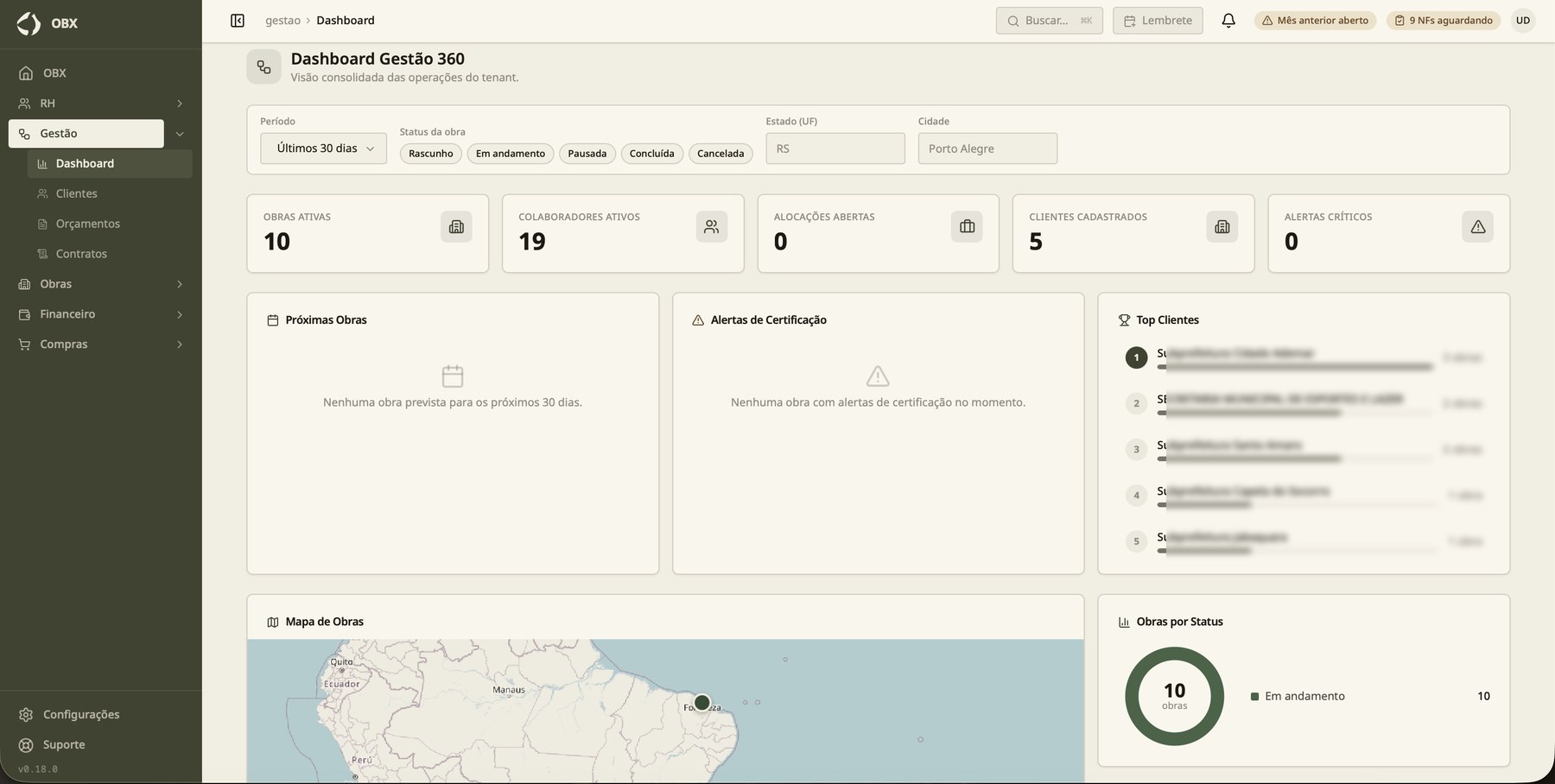Select Dashboard in the sidebar
The image size is (1555, 784).
[110, 164]
